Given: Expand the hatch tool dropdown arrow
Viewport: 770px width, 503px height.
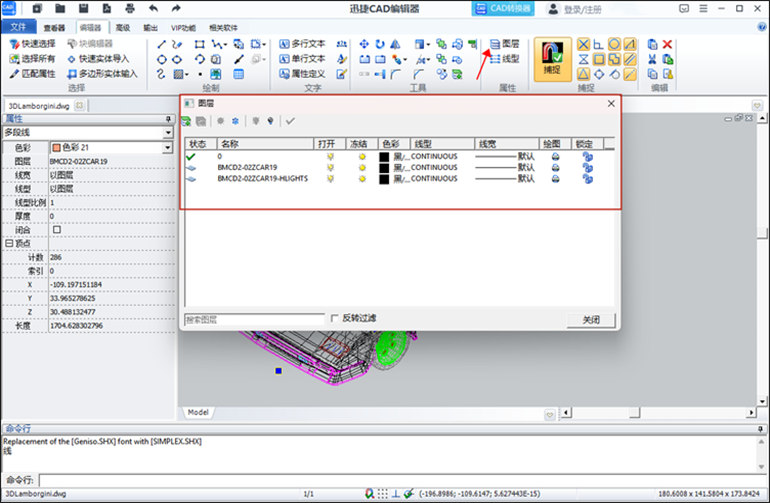Looking at the screenshot, I should click(187, 75).
